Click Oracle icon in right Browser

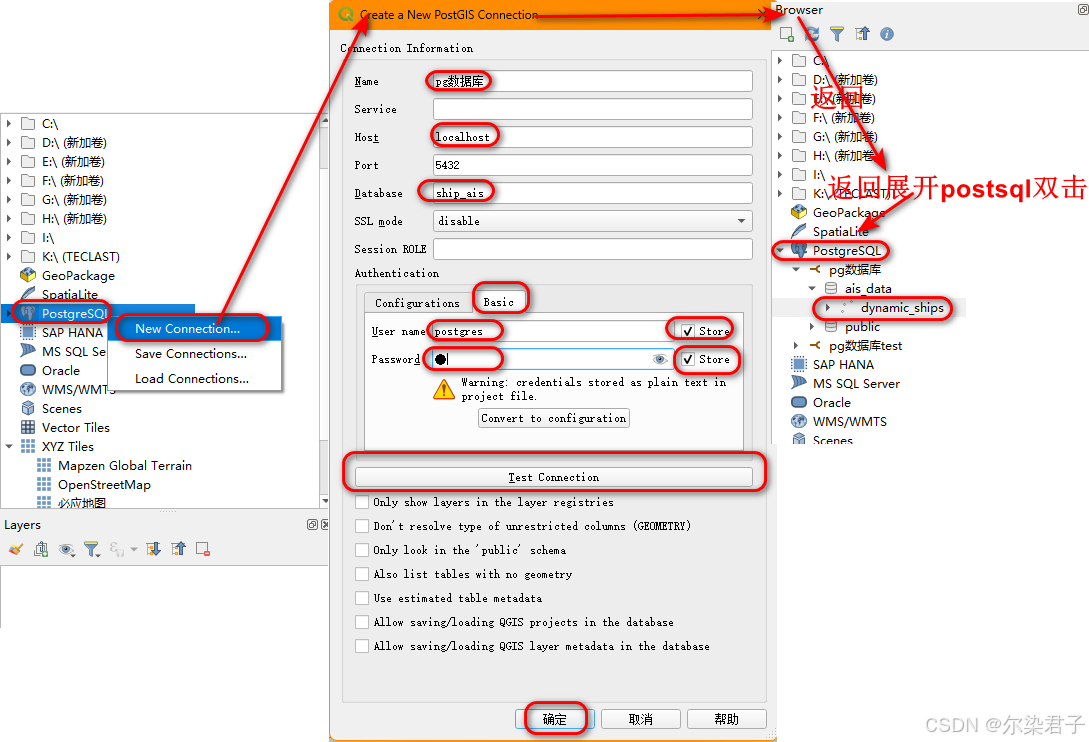tap(799, 402)
